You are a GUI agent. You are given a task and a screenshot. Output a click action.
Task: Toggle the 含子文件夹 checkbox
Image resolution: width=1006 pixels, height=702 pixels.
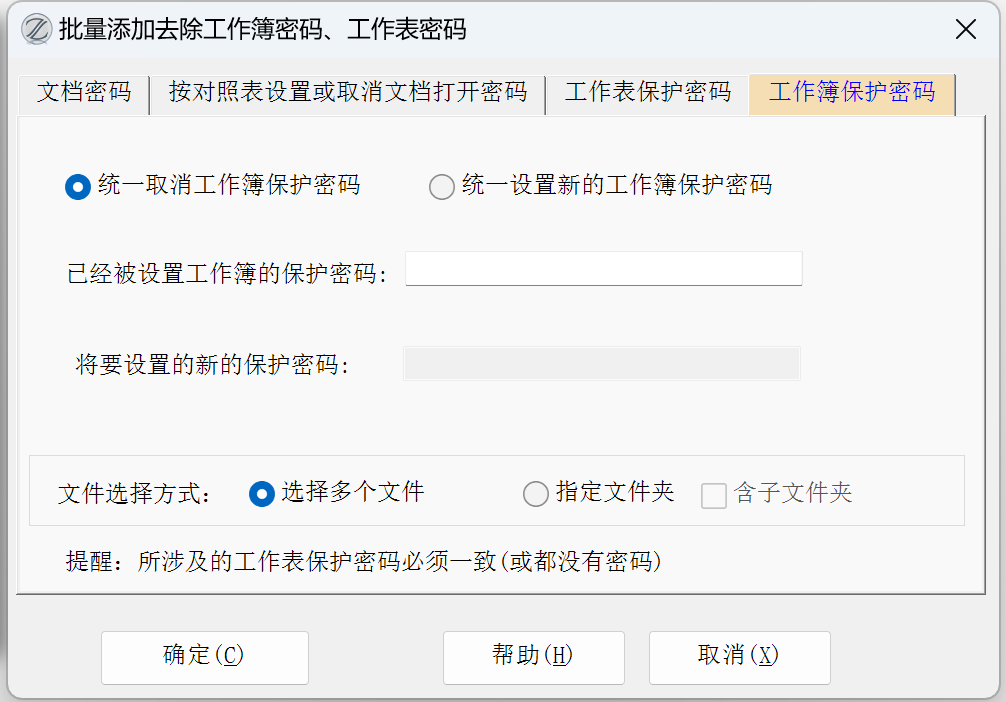point(713,495)
